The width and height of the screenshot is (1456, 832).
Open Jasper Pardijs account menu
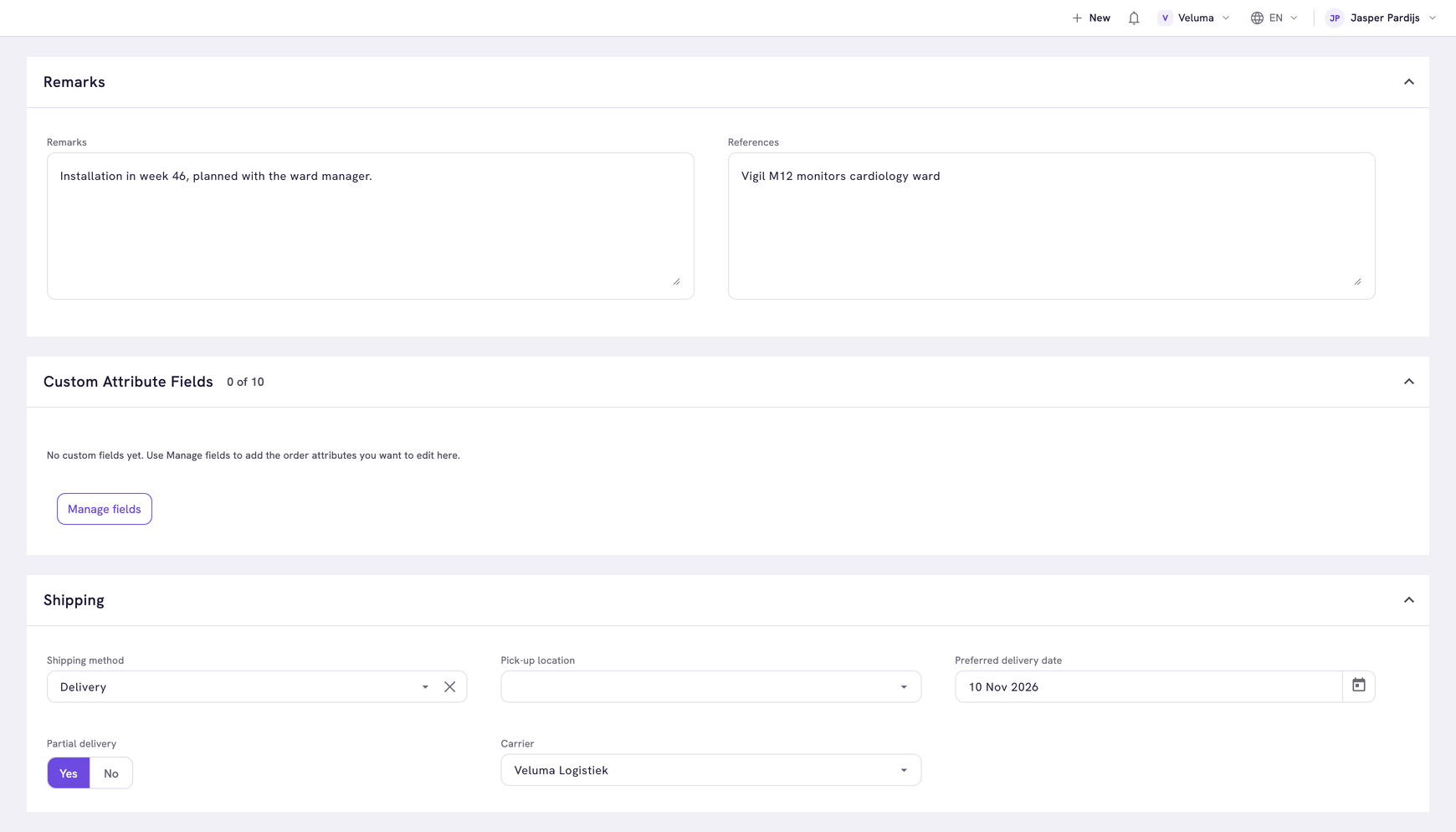(x=1382, y=18)
